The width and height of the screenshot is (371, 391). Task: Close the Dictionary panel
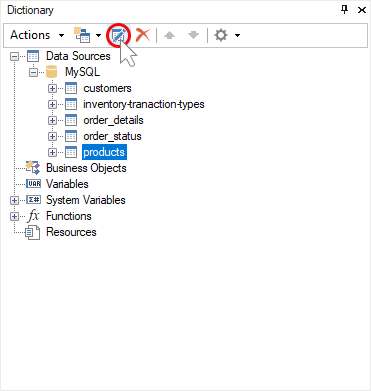pos(362,10)
